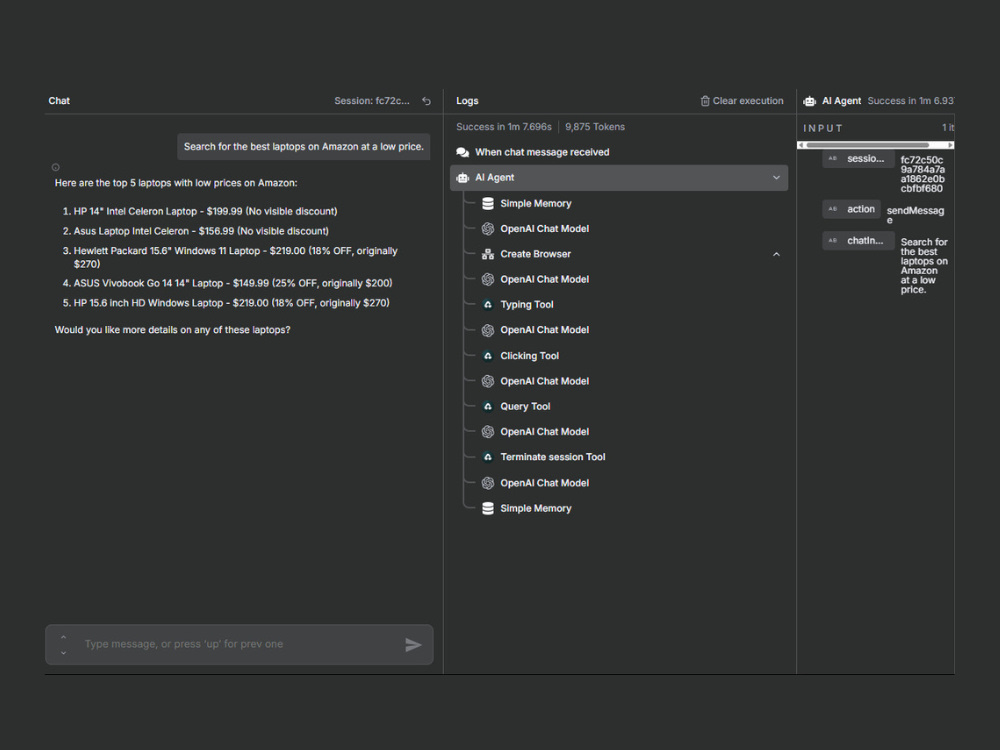Viewport: 1000px width, 750px height.
Task: Collapse the AI Agent log entry chevron
Action: coord(776,178)
